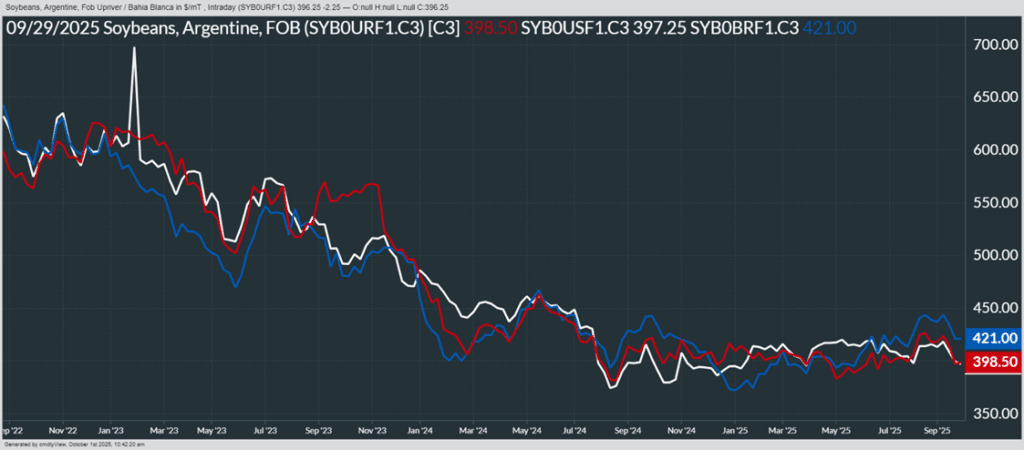
Task: Click the 550.00 price axis label
Action: tap(995, 203)
